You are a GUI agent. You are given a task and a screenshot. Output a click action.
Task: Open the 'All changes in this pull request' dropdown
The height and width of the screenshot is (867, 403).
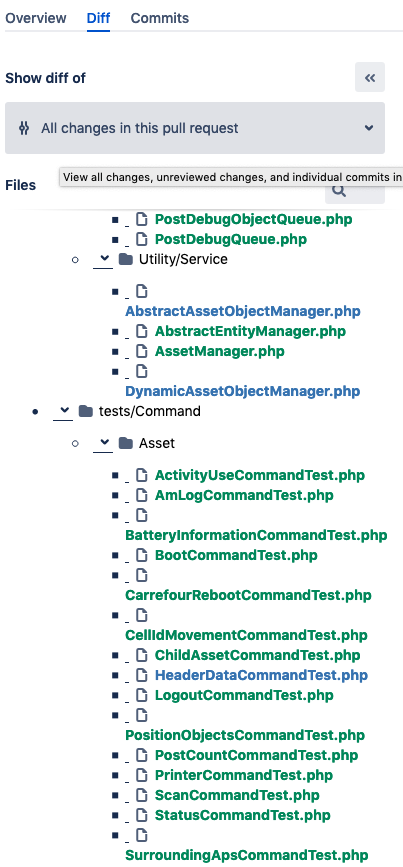(195, 128)
